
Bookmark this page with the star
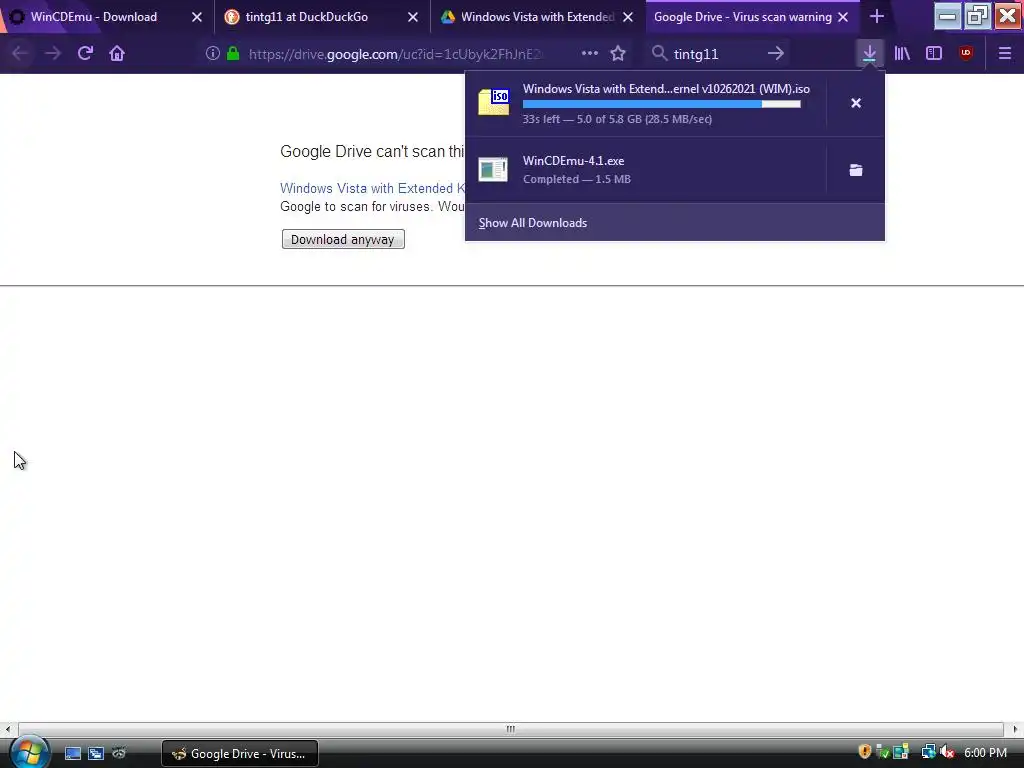[x=618, y=54]
